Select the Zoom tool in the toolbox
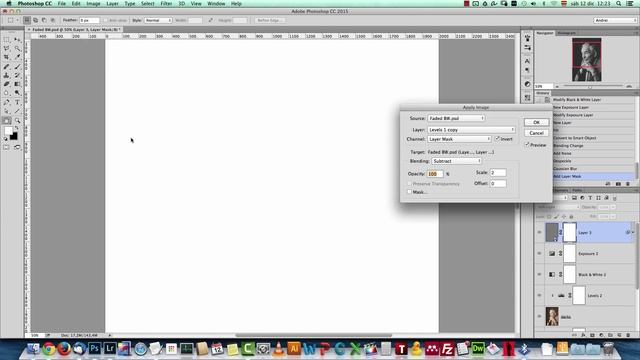The height and width of the screenshot is (360, 640). [x=18, y=120]
